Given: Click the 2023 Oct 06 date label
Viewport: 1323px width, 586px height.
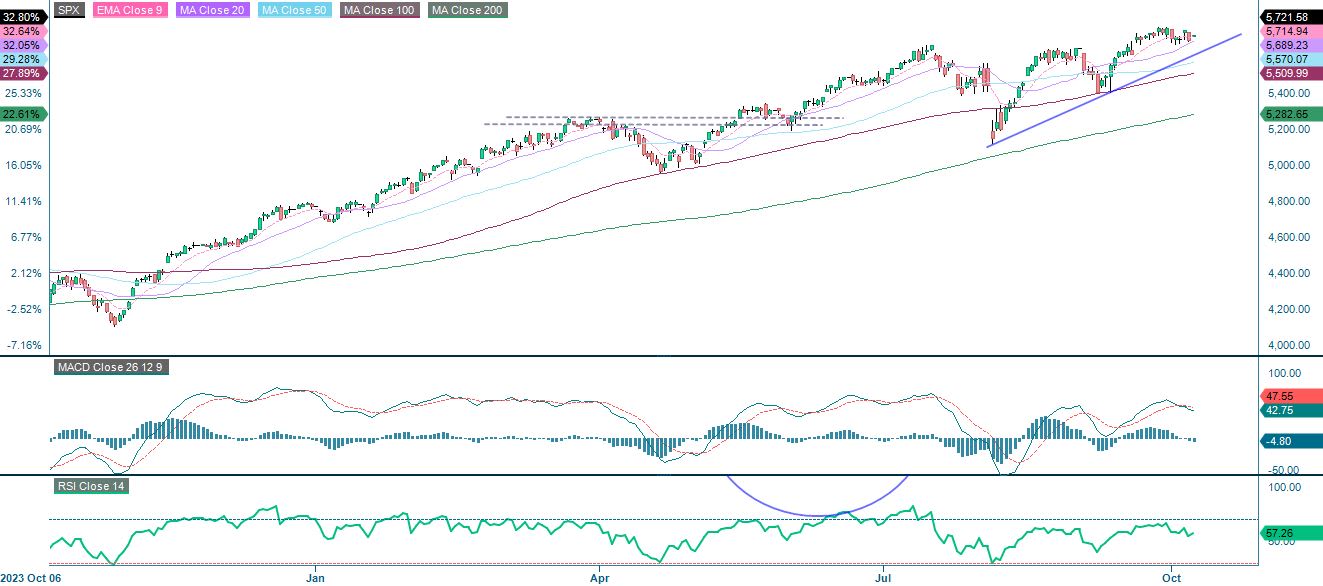Looking at the screenshot, I should tap(30, 578).
